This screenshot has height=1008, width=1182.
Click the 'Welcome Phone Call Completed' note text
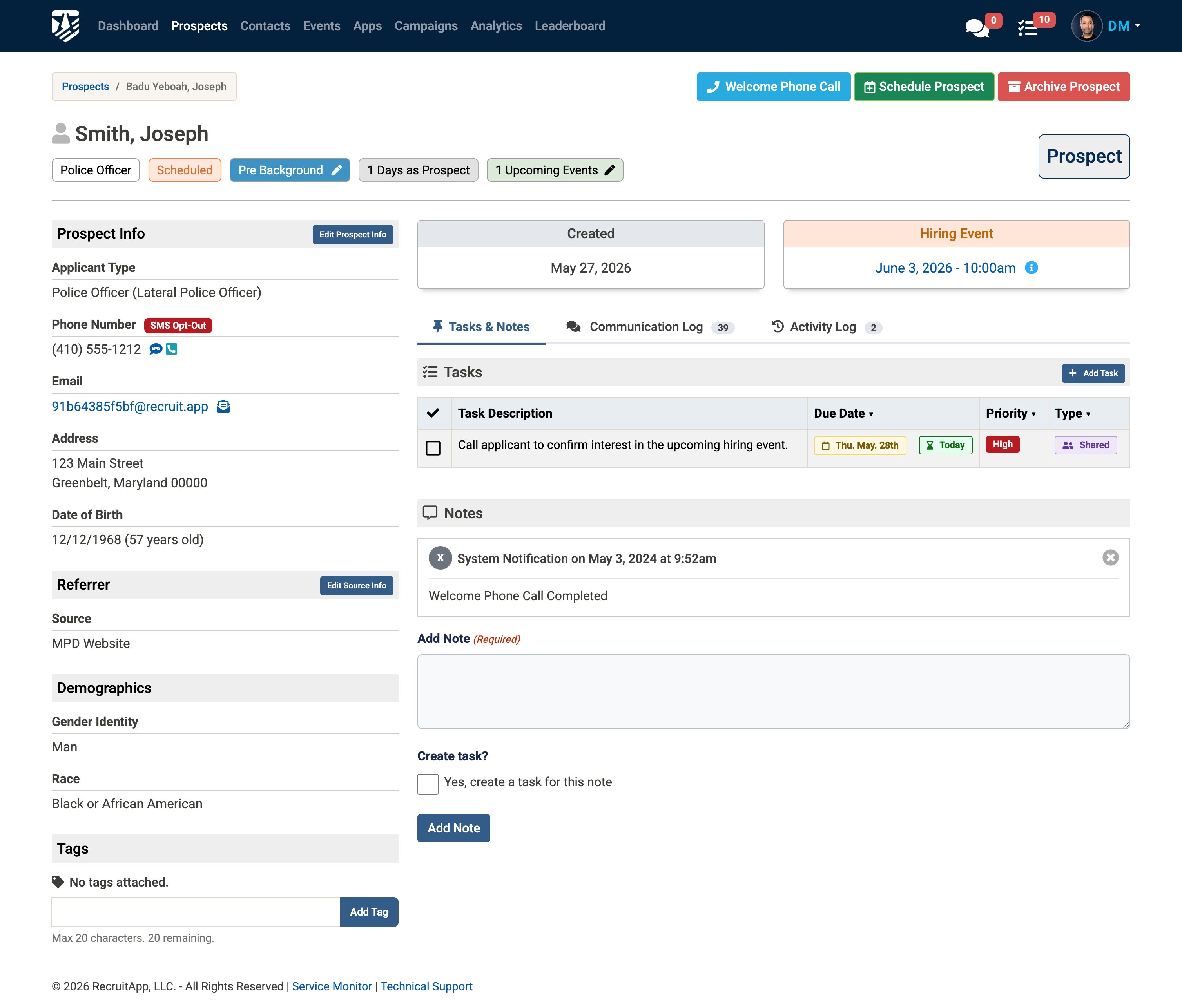[518, 596]
